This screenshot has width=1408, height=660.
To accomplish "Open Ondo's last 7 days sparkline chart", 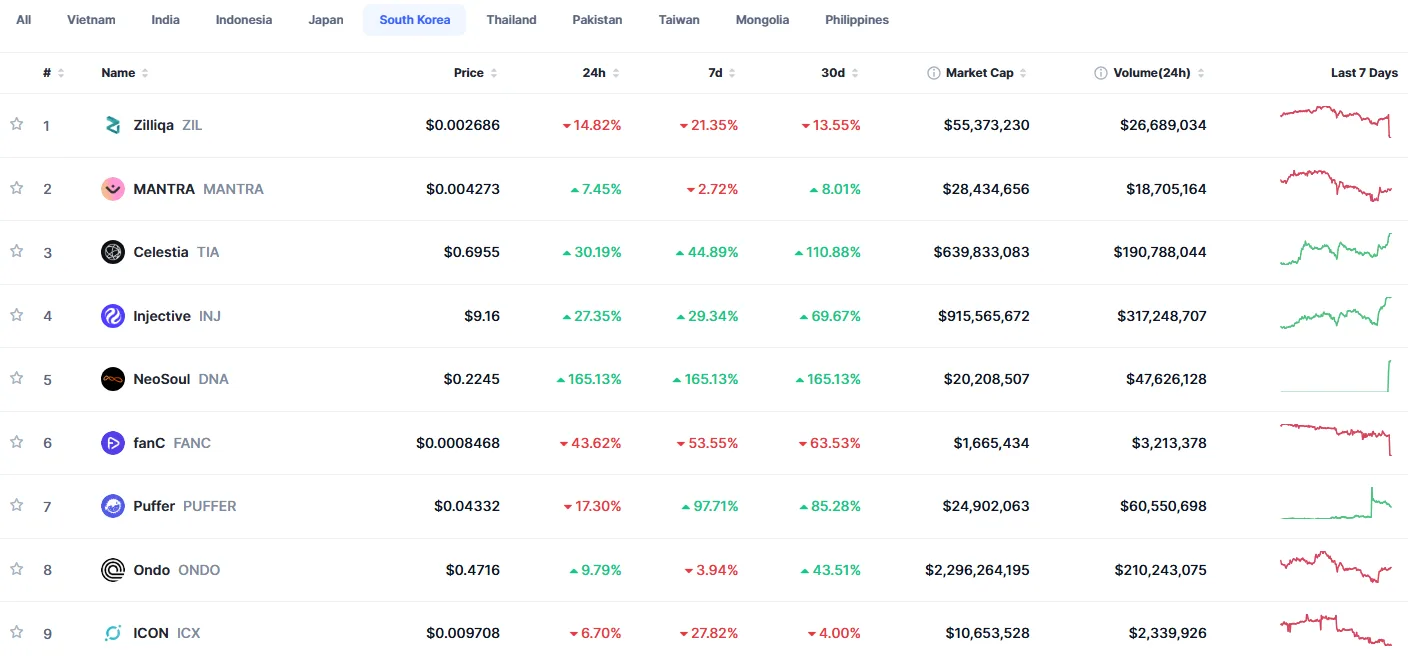I will point(1335,567).
